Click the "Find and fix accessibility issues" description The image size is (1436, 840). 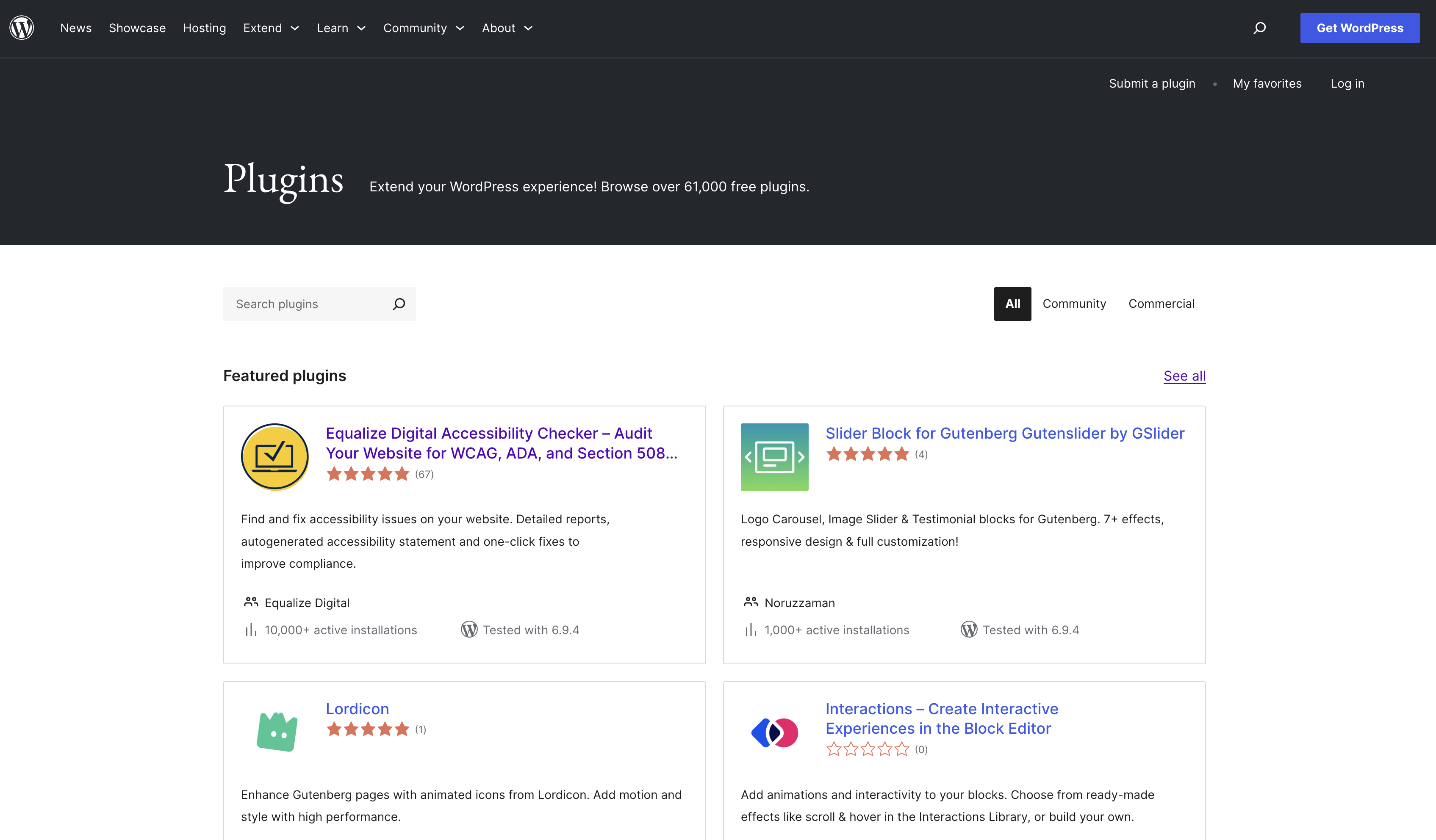[x=425, y=541]
